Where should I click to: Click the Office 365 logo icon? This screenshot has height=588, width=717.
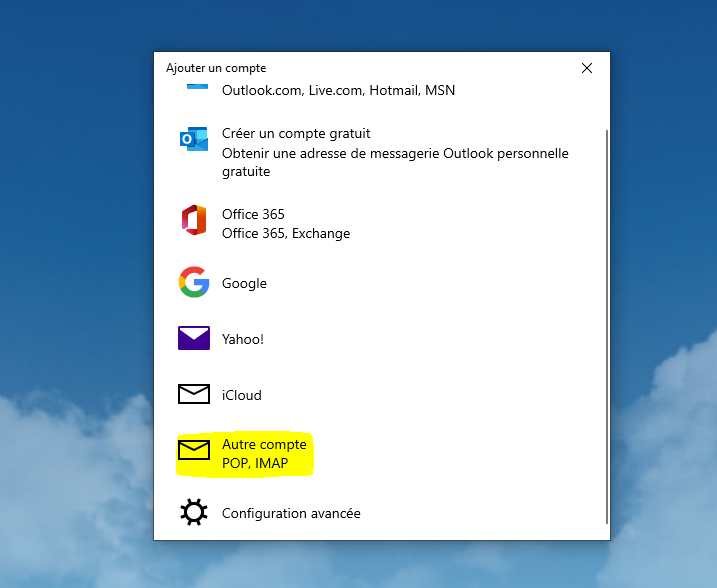click(194, 220)
